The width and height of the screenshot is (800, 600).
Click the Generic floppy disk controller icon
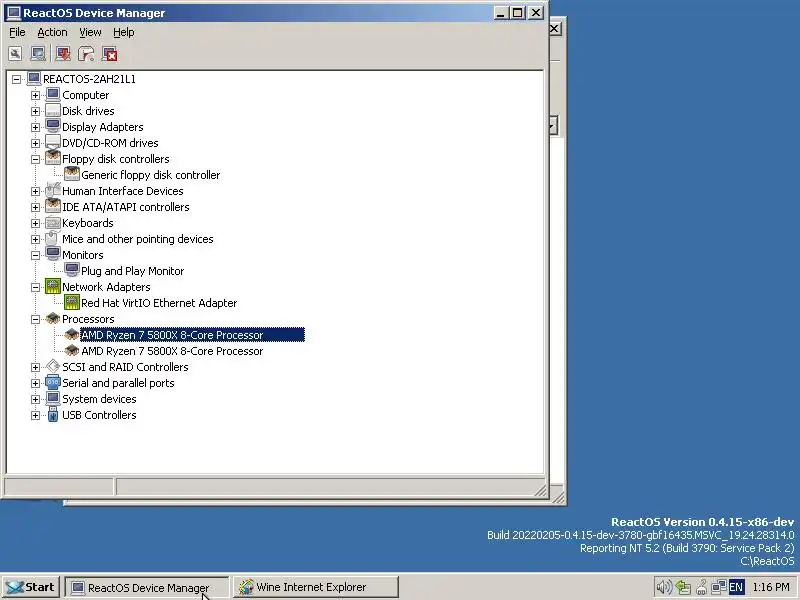tap(72, 174)
